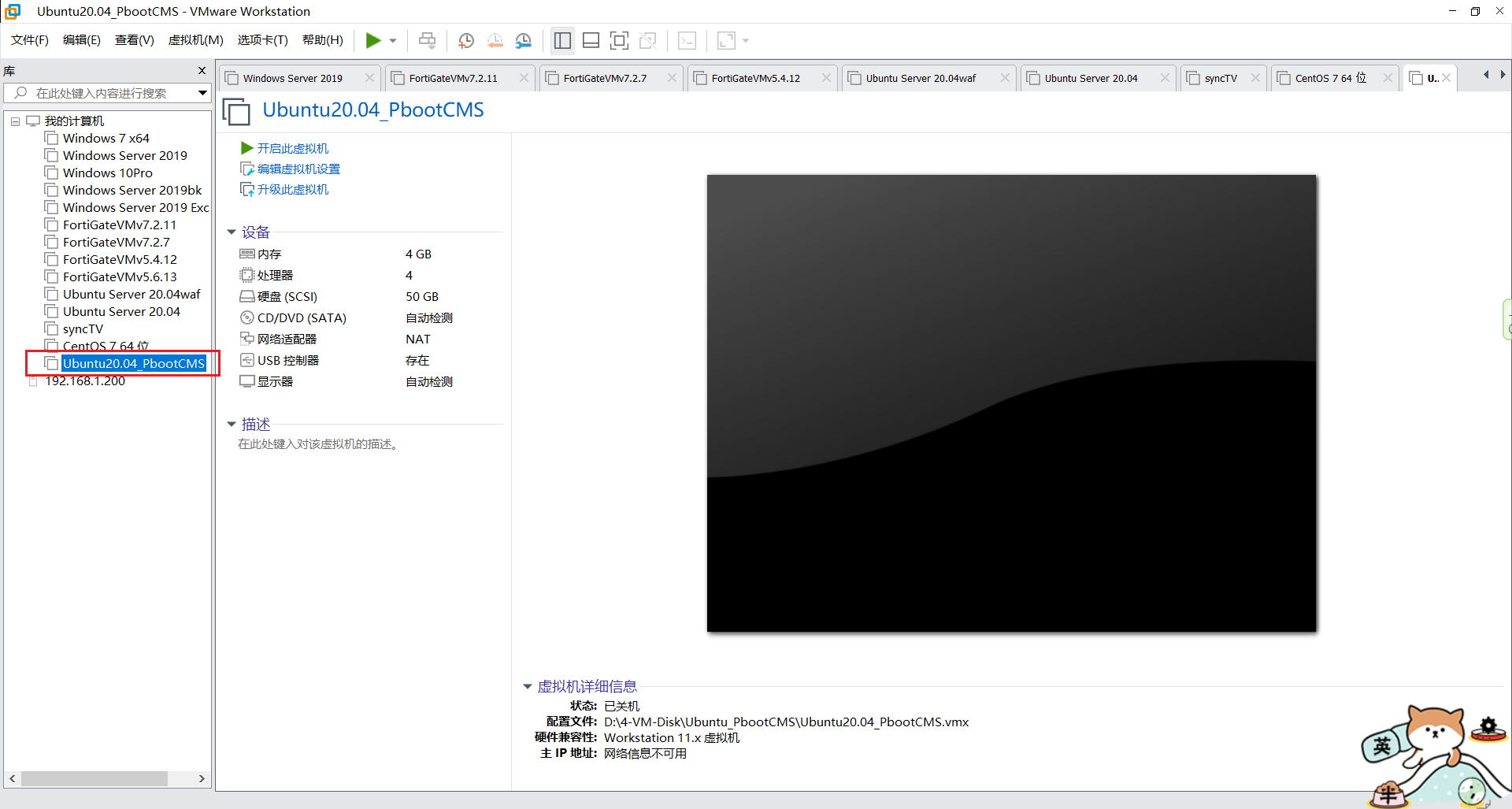Click the green power-on play toolbar icon

(x=373, y=40)
